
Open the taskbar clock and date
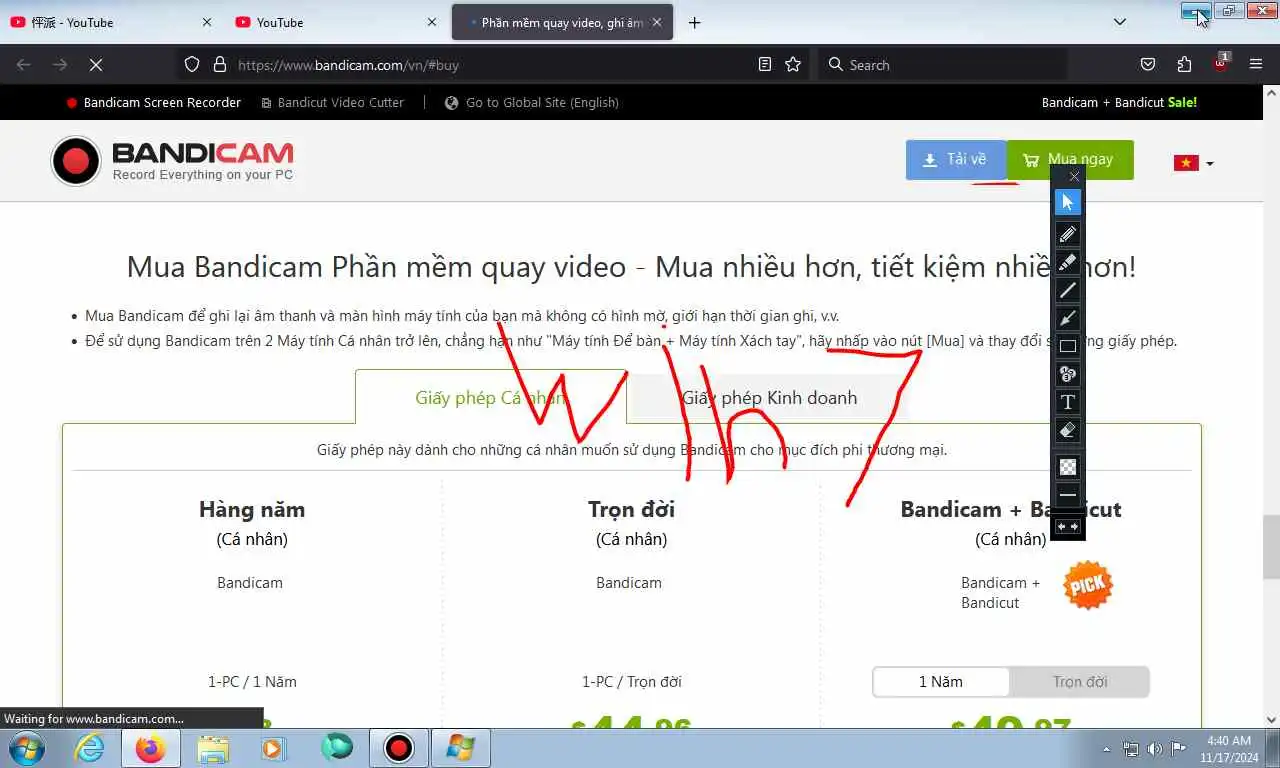[x=1229, y=749]
